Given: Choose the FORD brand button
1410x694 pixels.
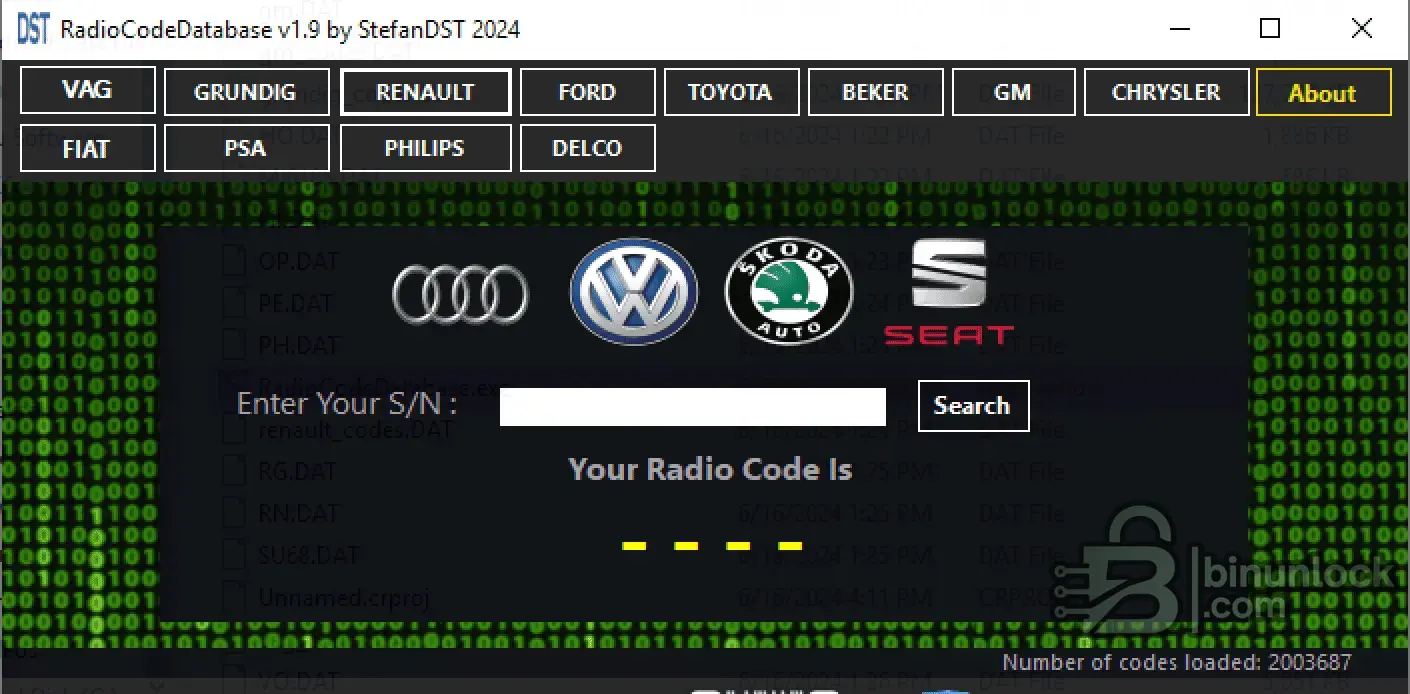Looking at the screenshot, I should pos(588,93).
